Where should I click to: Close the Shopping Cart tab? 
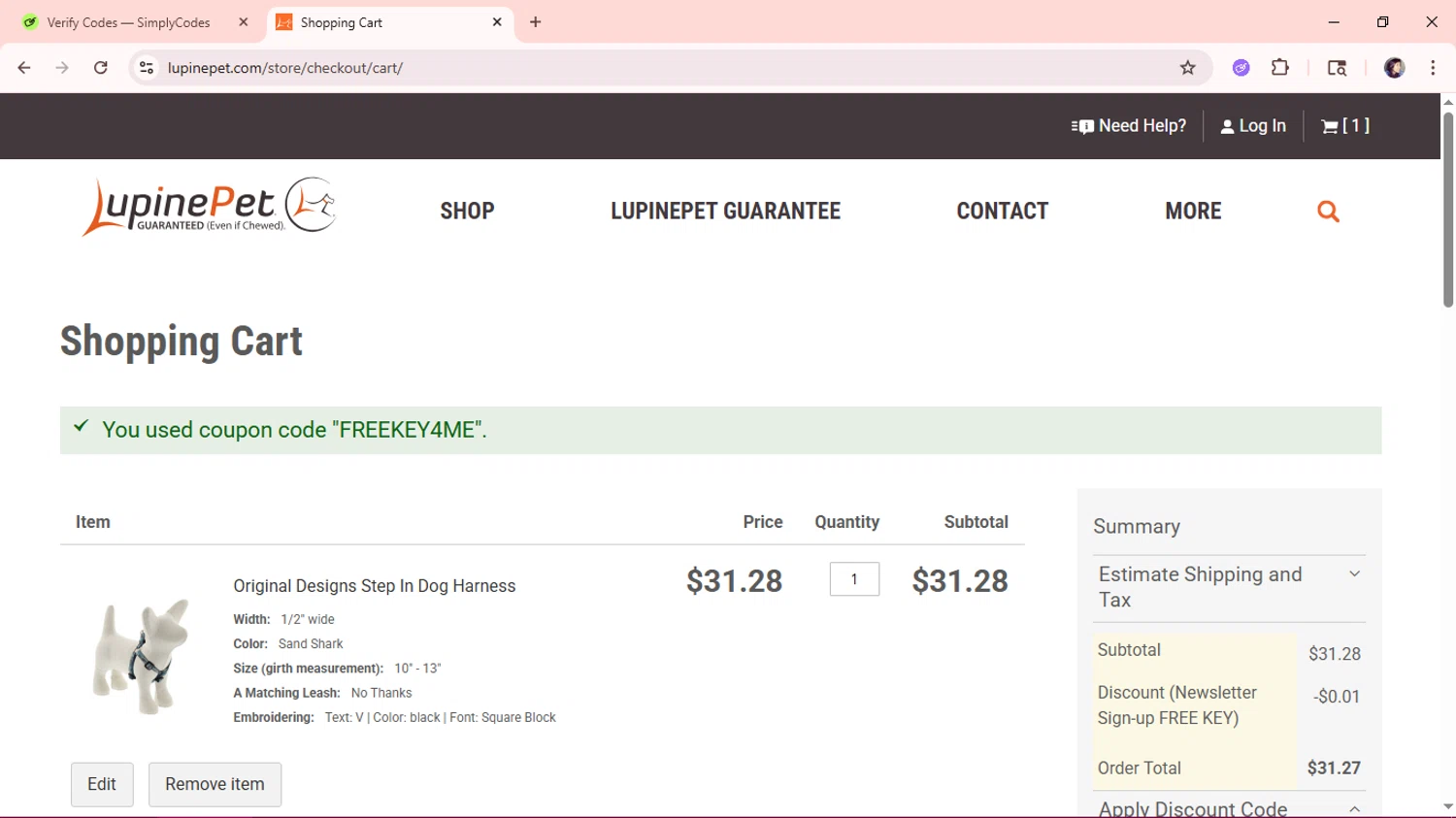pos(497,22)
